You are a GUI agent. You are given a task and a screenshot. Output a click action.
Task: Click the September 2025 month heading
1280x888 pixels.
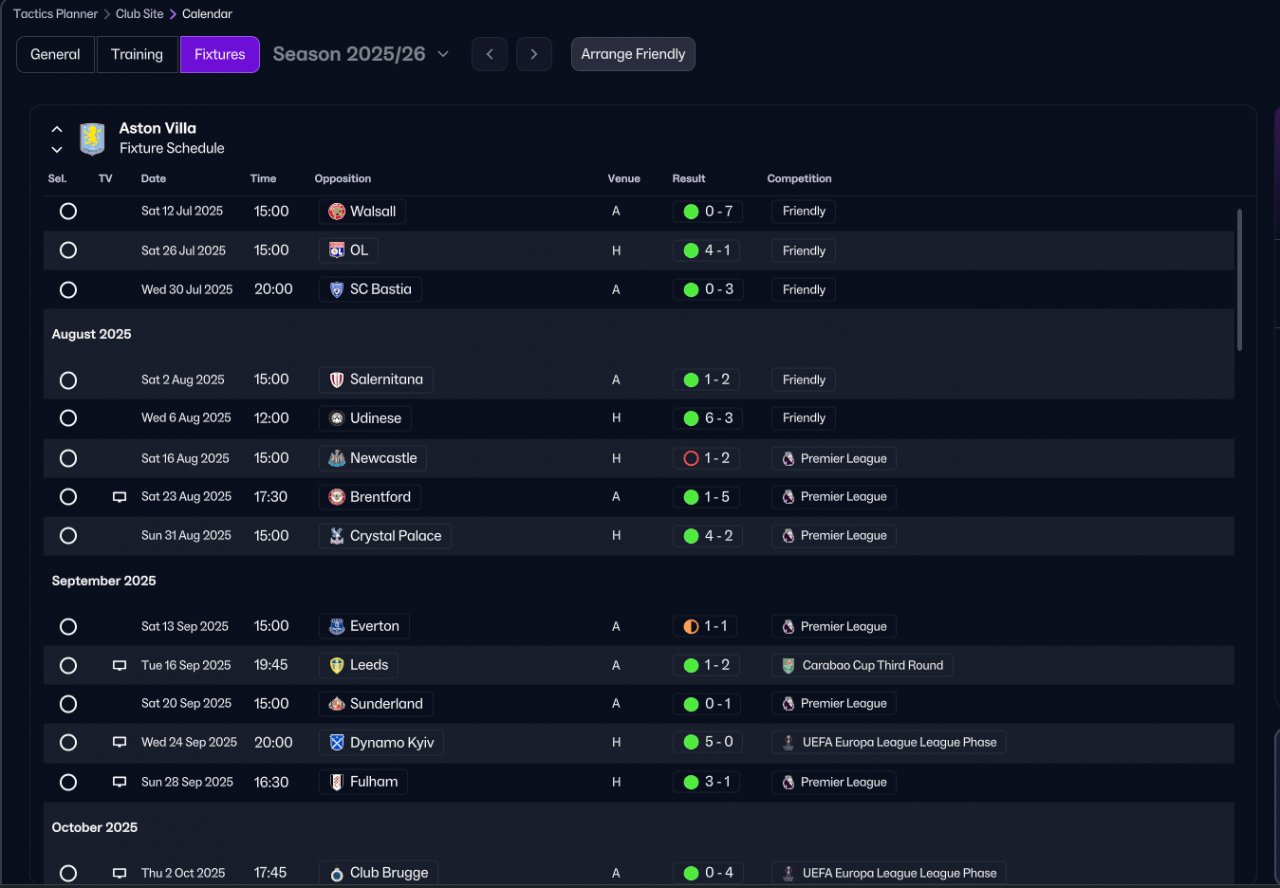coord(104,581)
